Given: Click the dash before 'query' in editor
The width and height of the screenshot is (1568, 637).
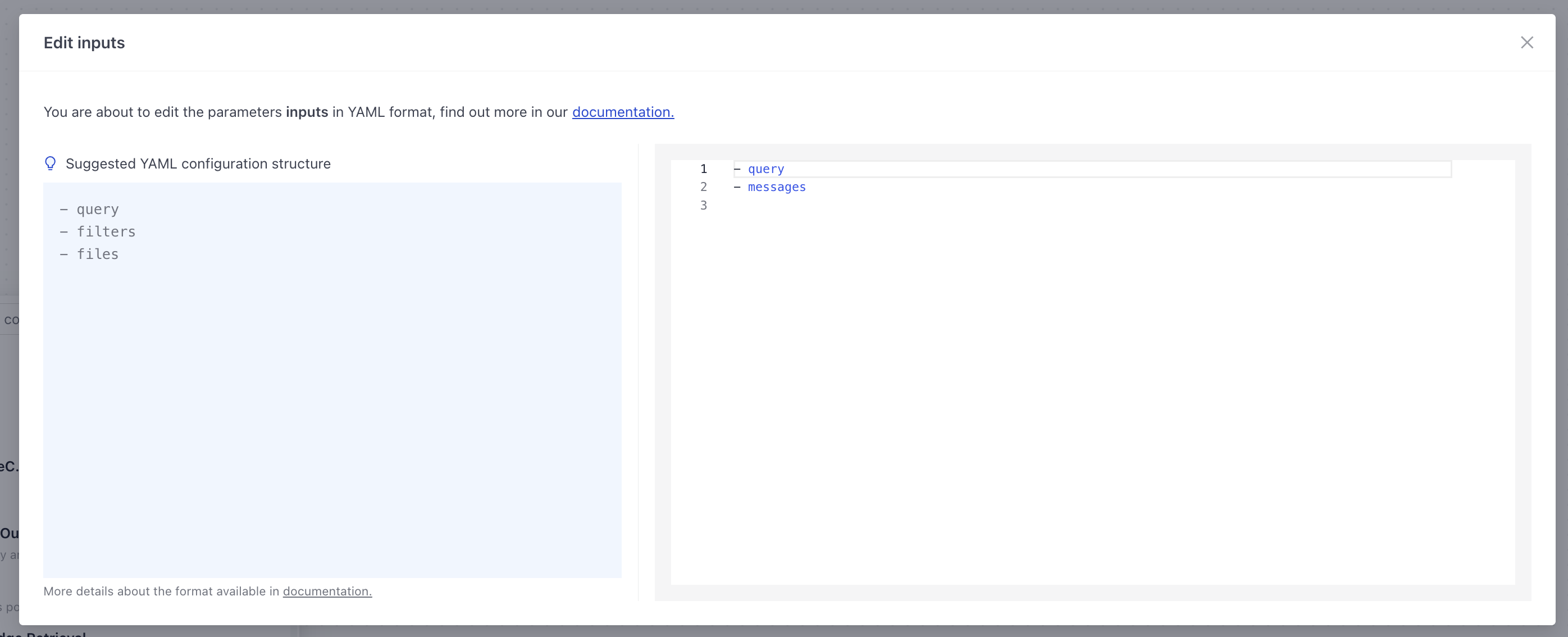Looking at the screenshot, I should (736, 169).
